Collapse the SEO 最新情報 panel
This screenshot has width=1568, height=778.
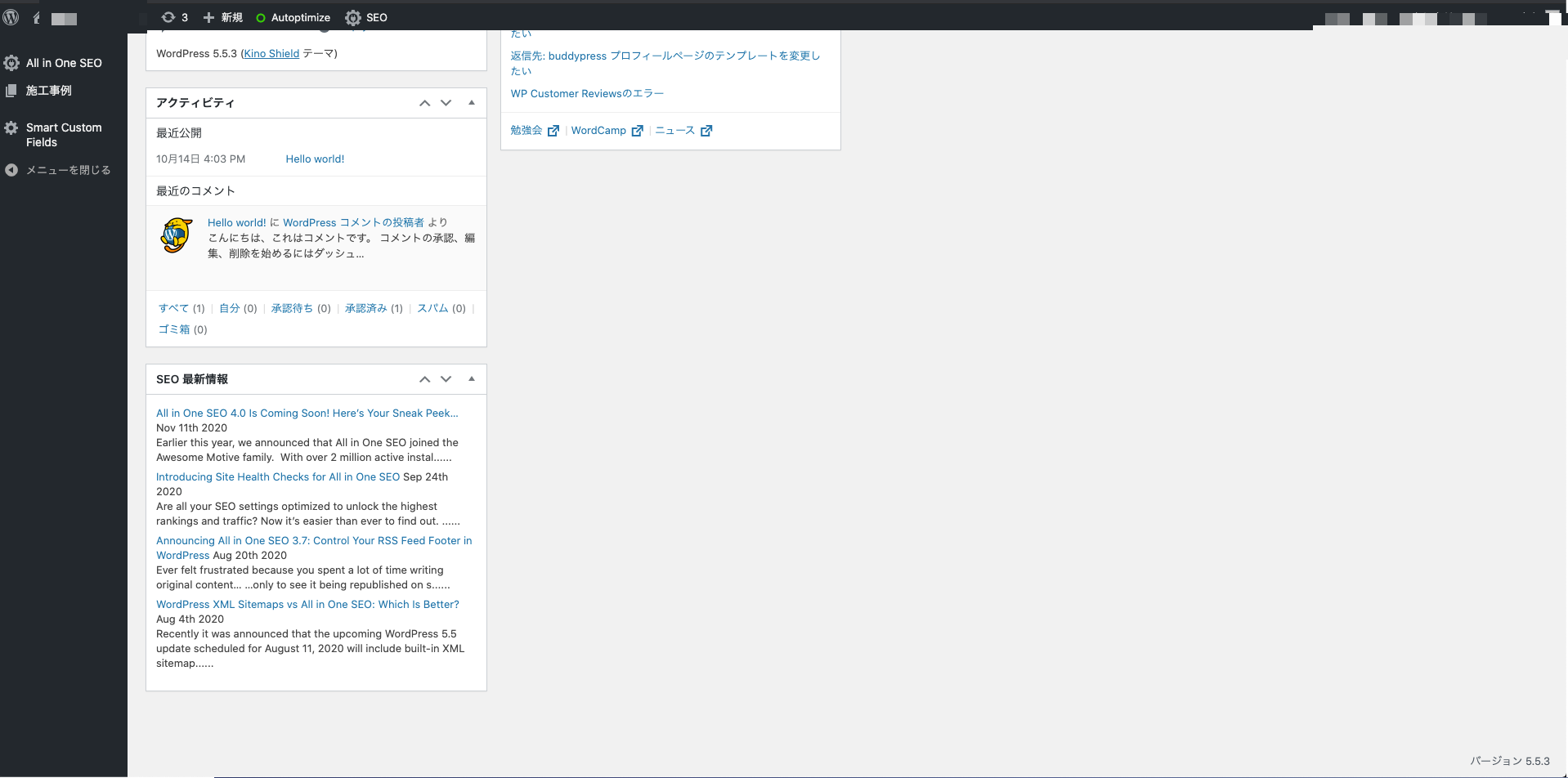[x=472, y=379]
